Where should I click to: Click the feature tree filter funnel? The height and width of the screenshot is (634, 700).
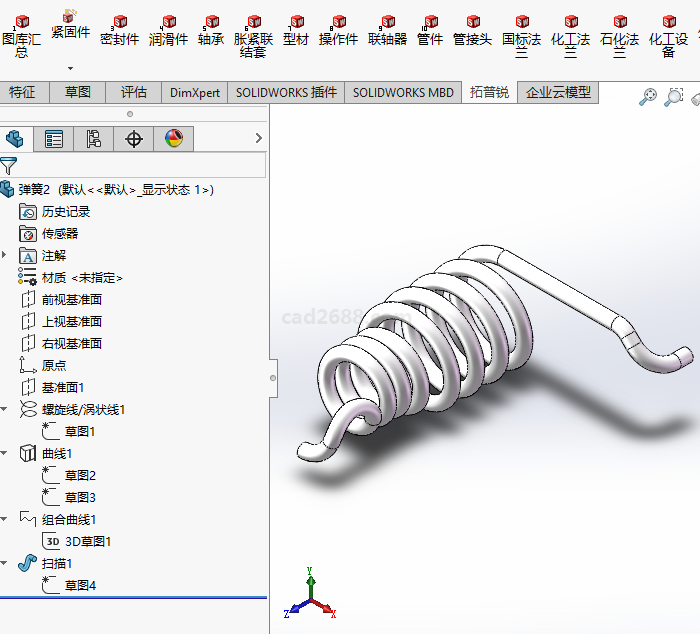point(9,166)
